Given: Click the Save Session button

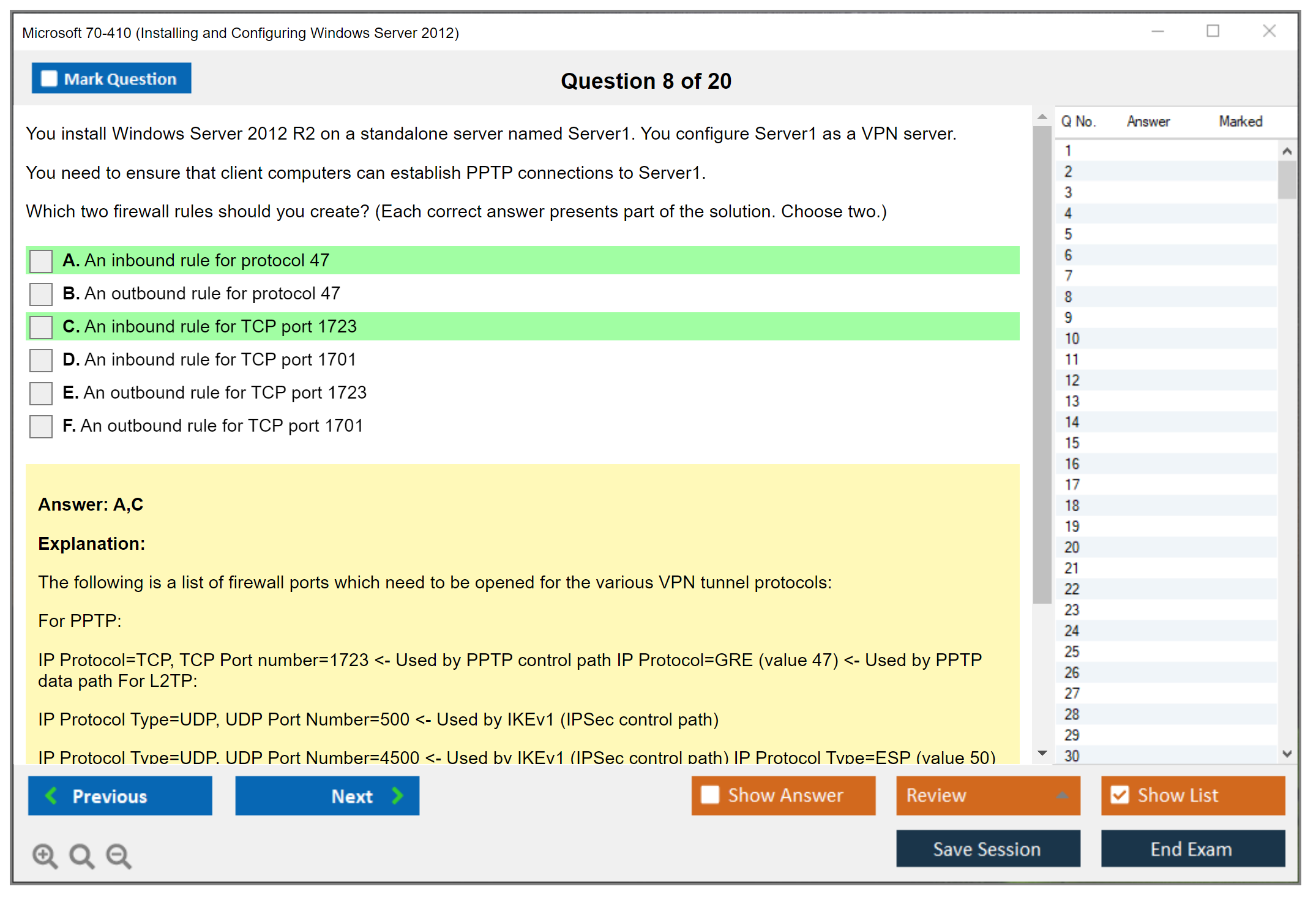Looking at the screenshot, I should pyautogui.click(x=987, y=849).
